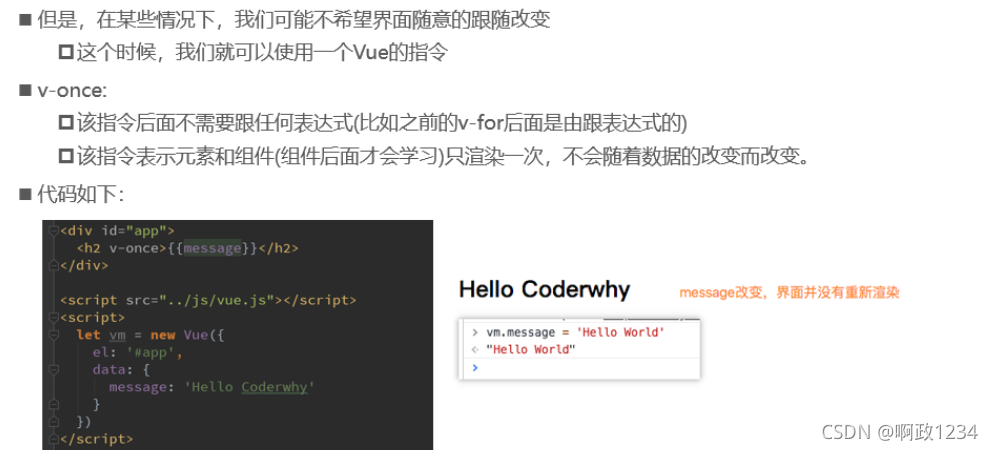993x450 pixels.
Task: Click the blue console input prompt
Action: pyautogui.click(x=476, y=368)
